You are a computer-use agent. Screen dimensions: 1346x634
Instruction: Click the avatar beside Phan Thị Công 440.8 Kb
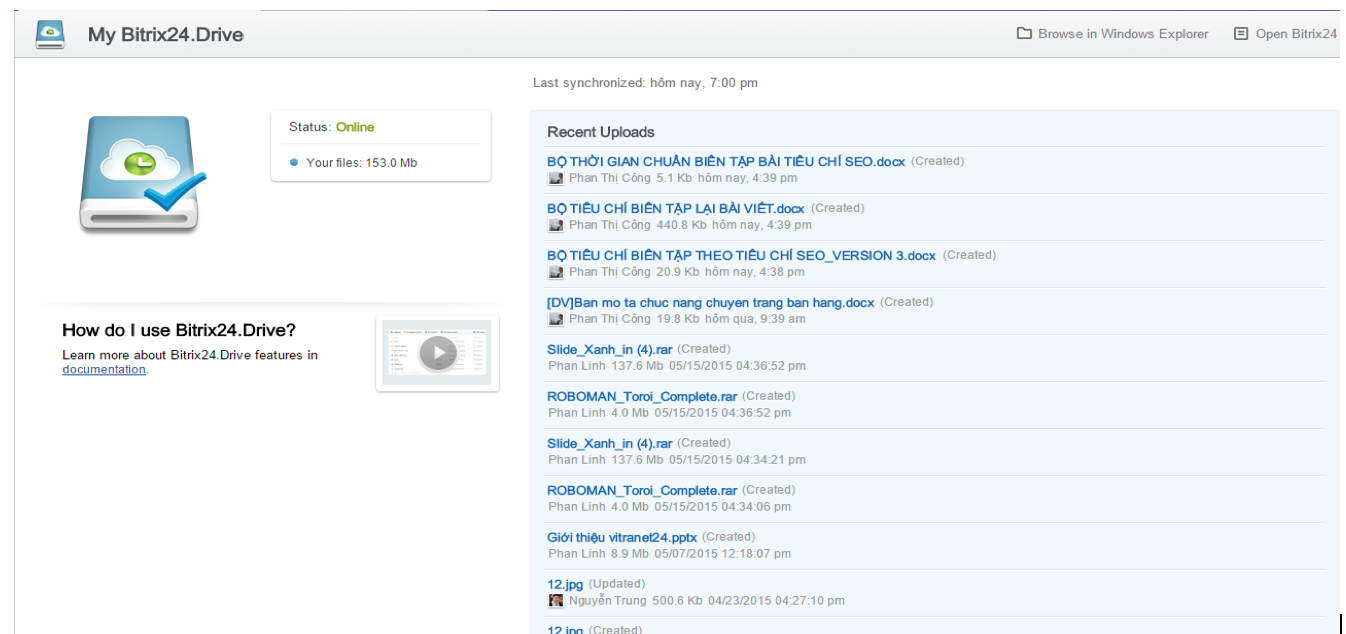click(x=556, y=225)
